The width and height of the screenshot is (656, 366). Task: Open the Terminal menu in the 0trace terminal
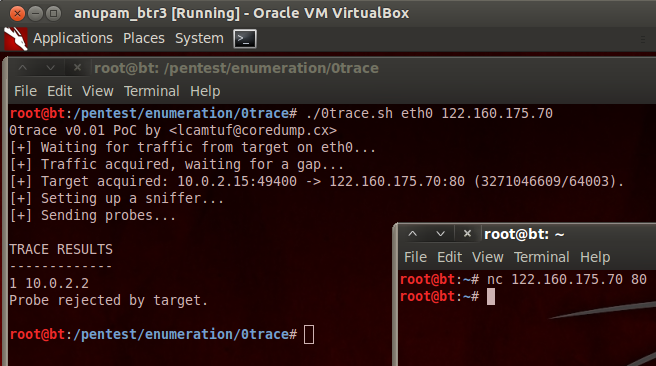coord(152,91)
